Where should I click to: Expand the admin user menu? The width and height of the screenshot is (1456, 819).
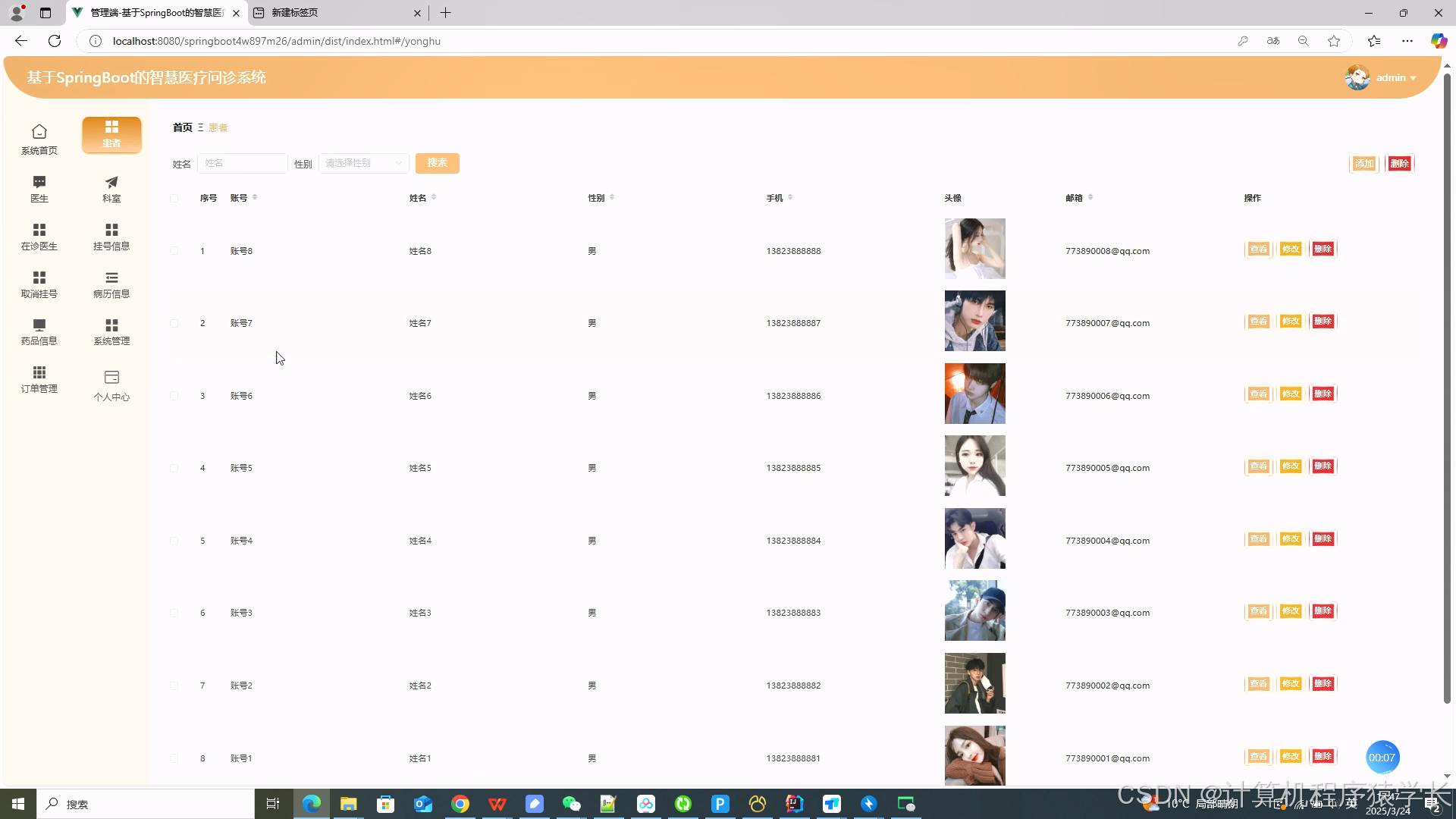click(1394, 77)
